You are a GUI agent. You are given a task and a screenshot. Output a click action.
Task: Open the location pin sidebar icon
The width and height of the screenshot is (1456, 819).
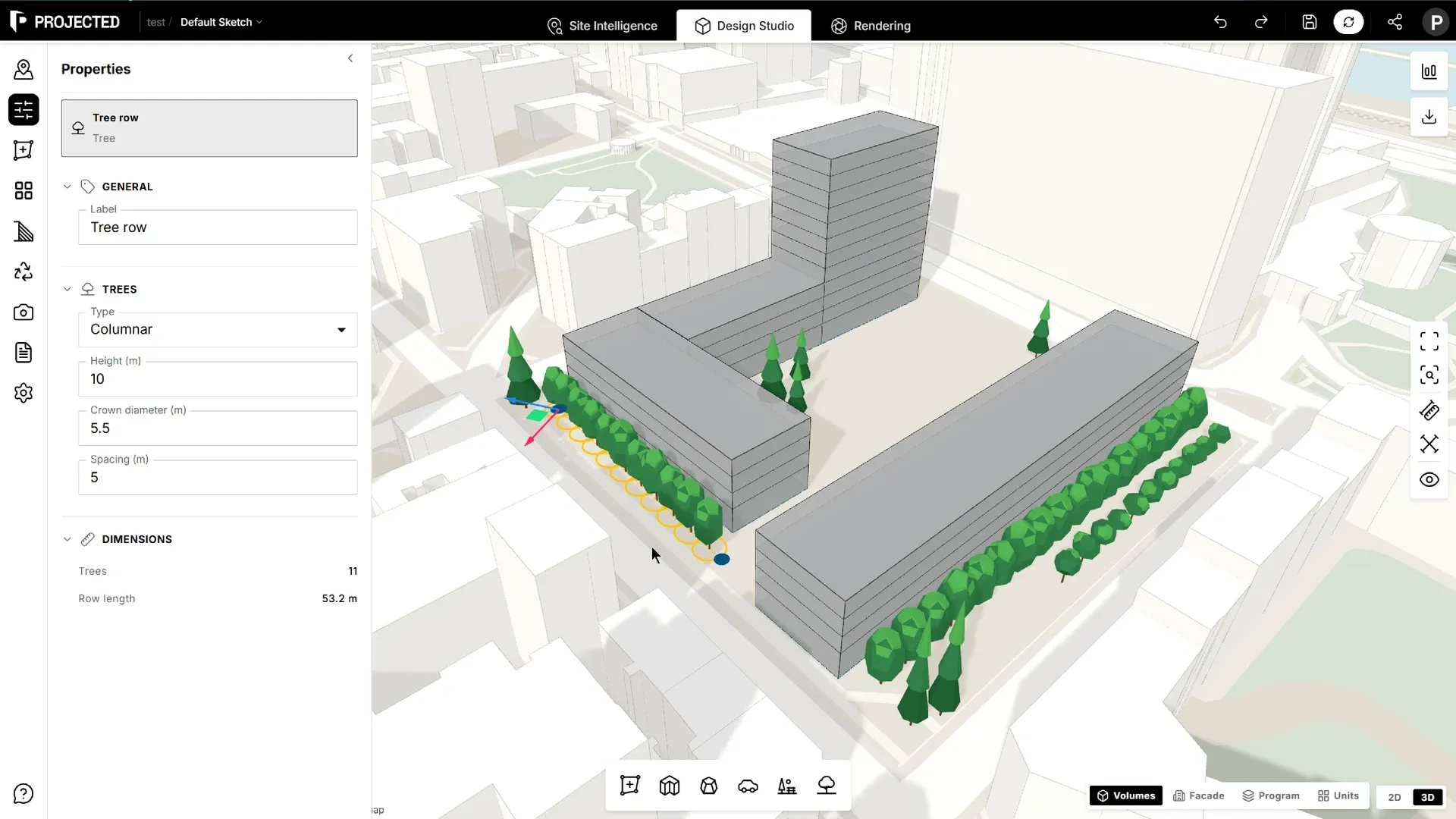(x=24, y=70)
